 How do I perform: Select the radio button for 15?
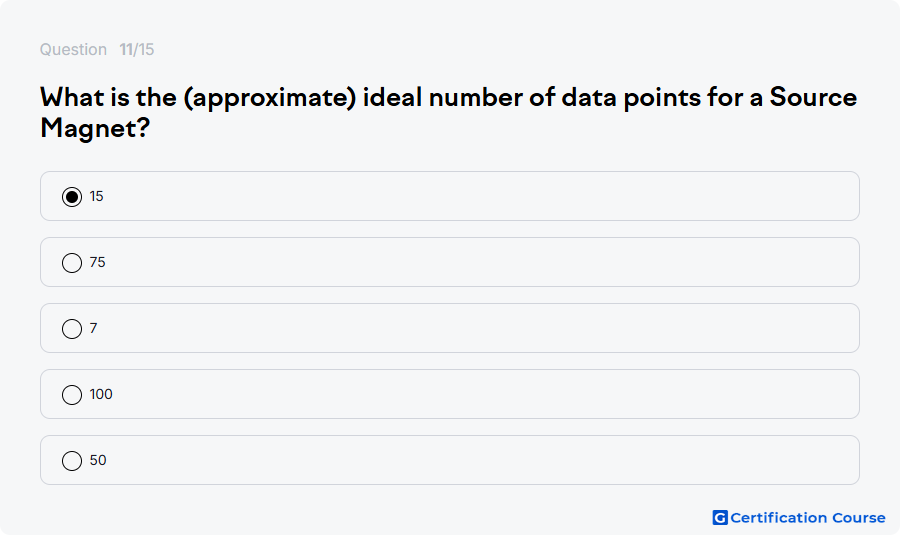[72, 197]
